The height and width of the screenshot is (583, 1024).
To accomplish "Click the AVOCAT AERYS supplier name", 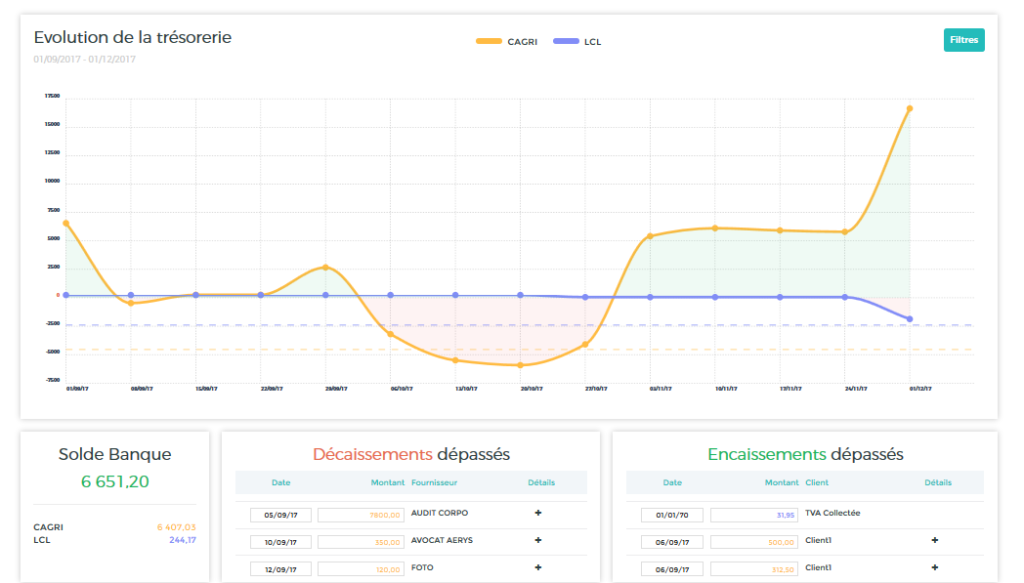I will (442, 541).
